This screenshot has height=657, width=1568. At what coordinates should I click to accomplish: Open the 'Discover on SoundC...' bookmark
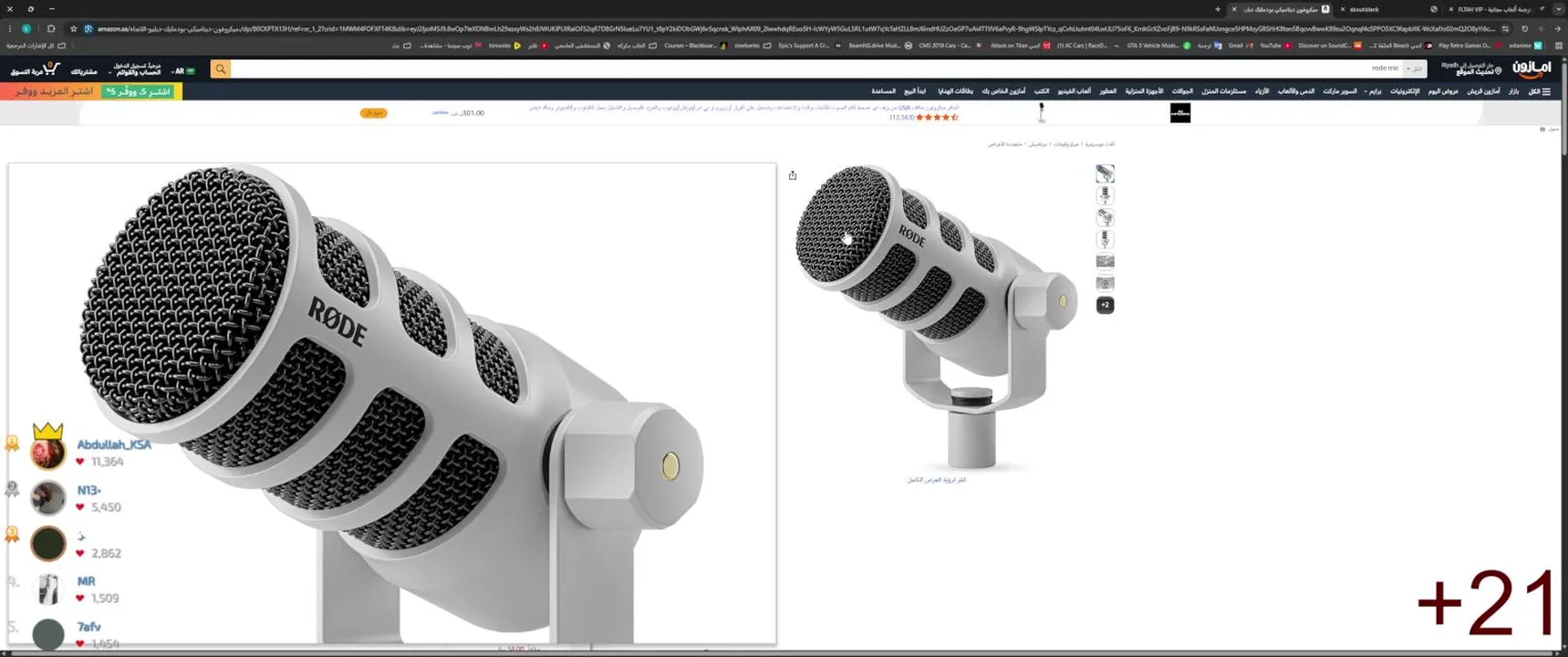click(1330, 45)
